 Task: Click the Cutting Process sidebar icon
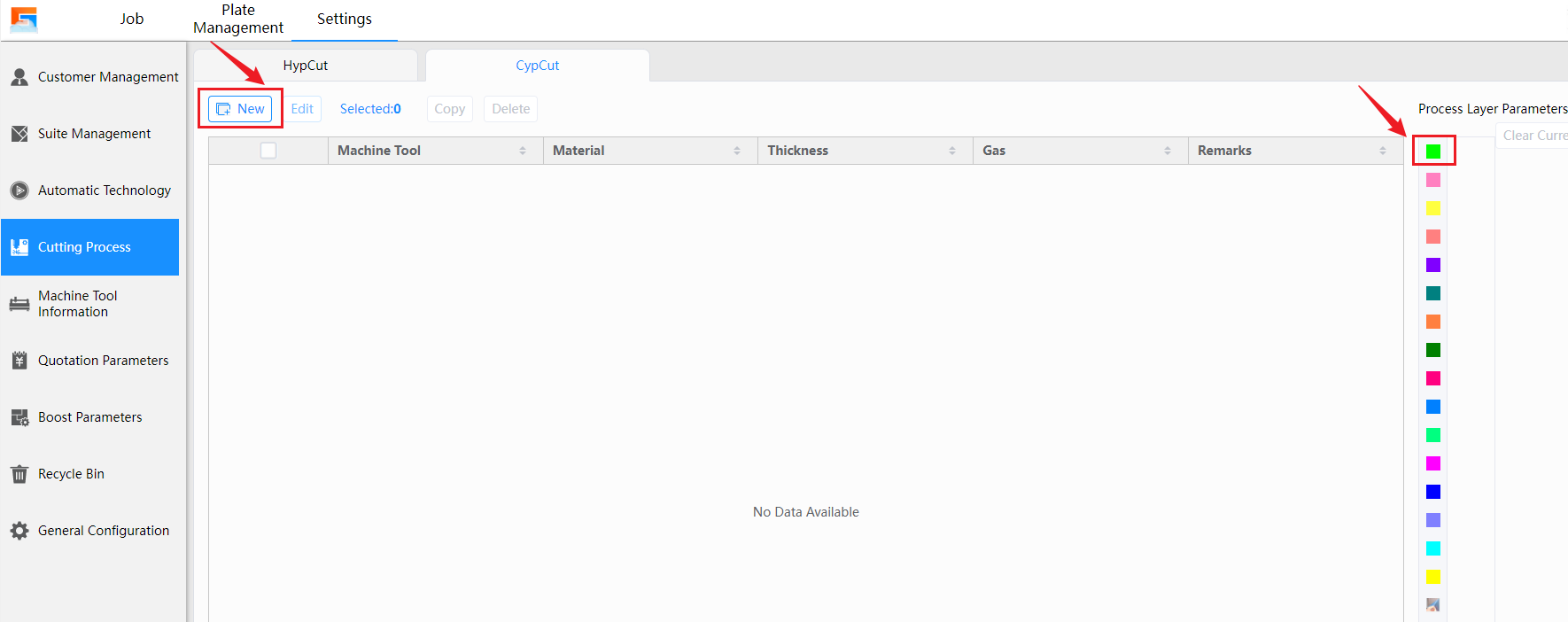point(19,247)
